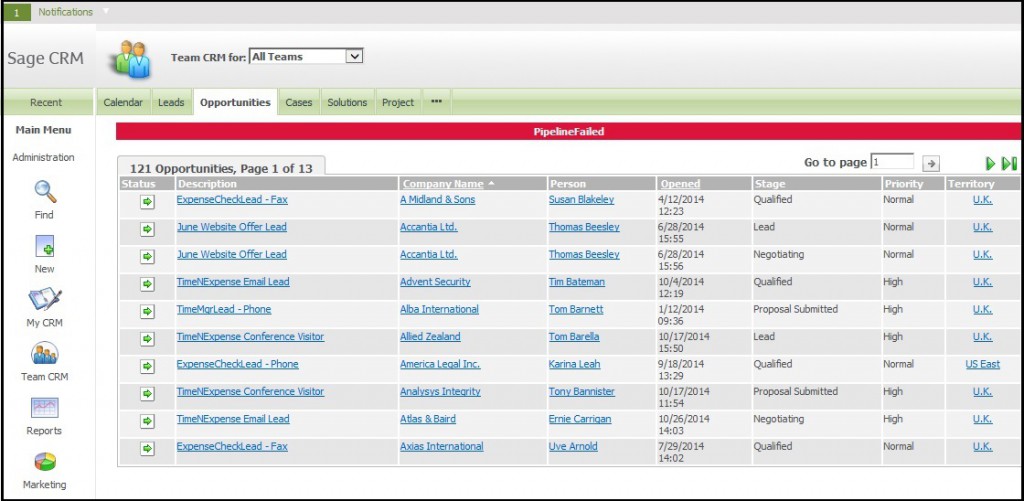Go to next page with the green arrow

pyautogui.click(x=991, y=163)
